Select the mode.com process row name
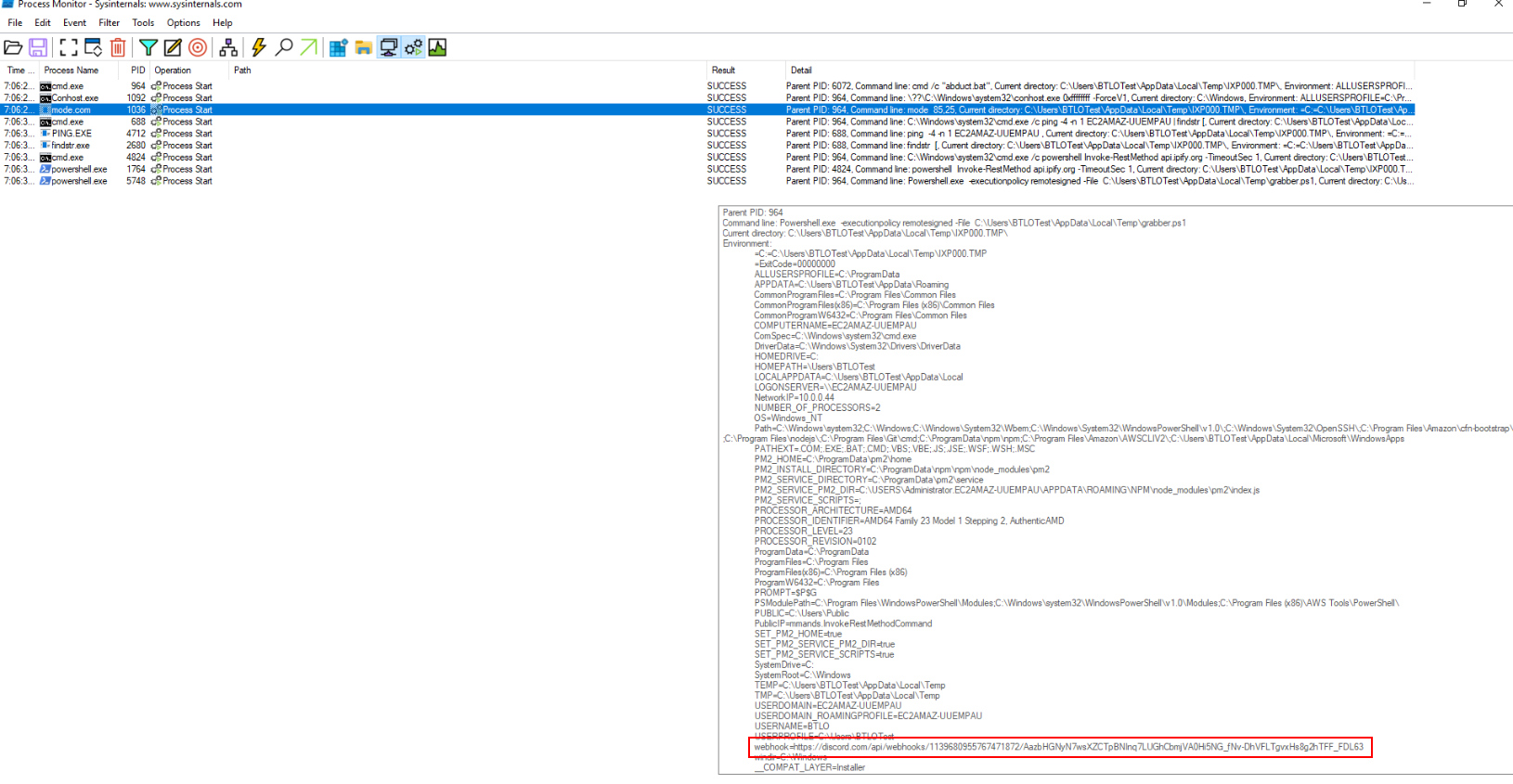 (71, 110)
